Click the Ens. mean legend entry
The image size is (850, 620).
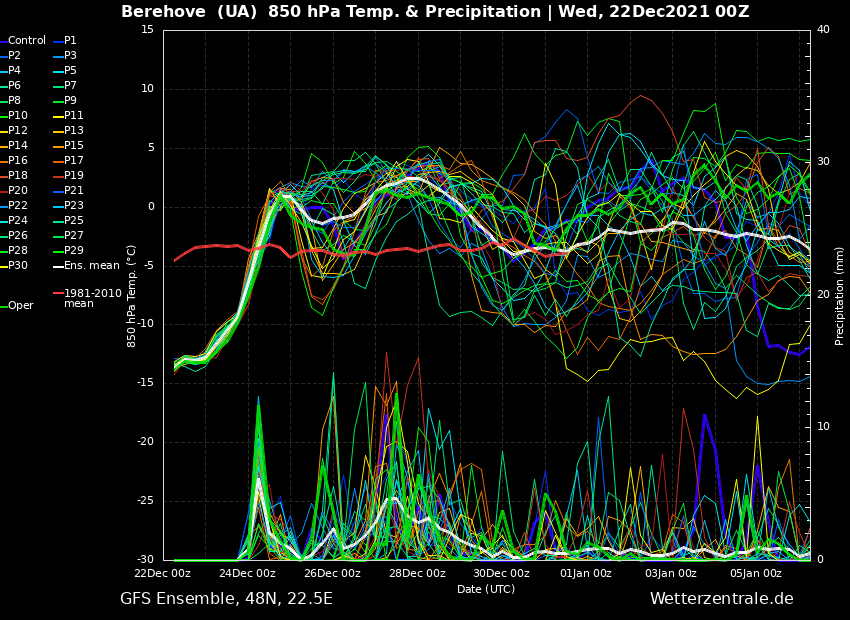tap(91, 266)
